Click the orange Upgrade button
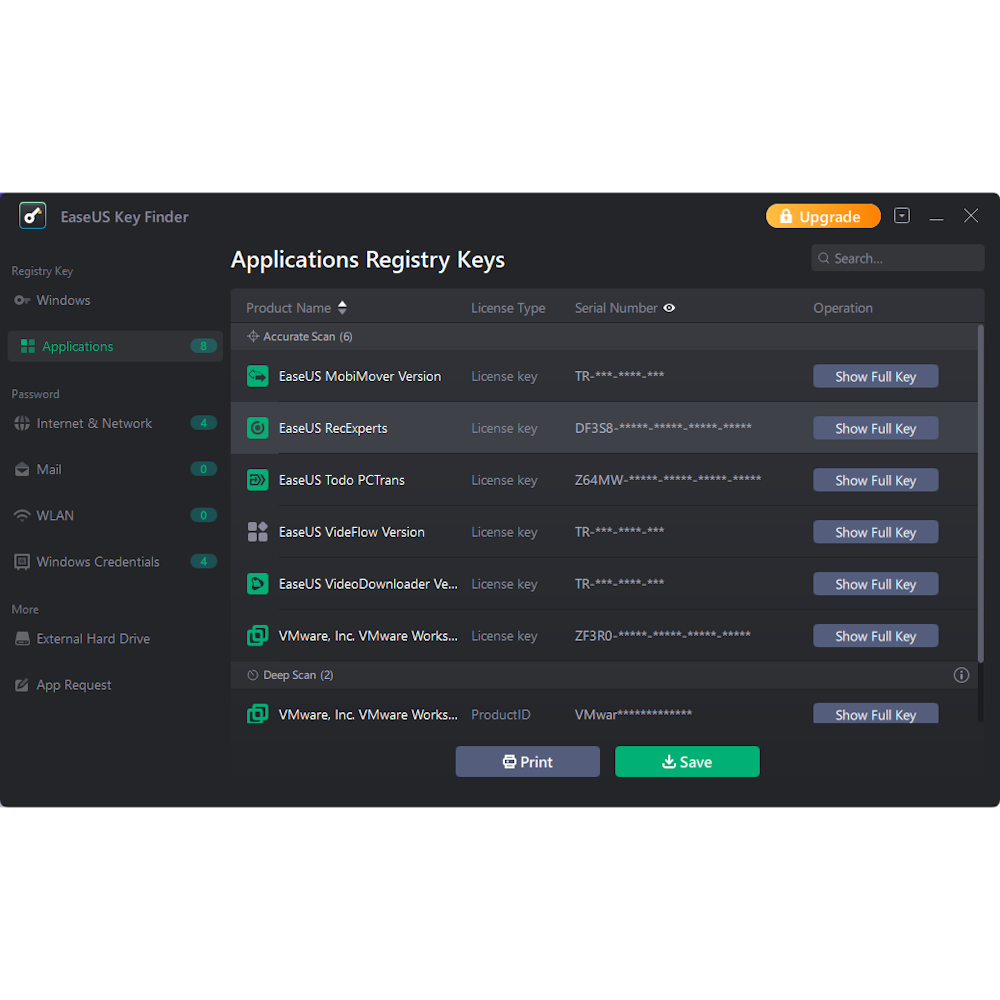Viewport: 1000px width, 1000px height. click(822, 217)
